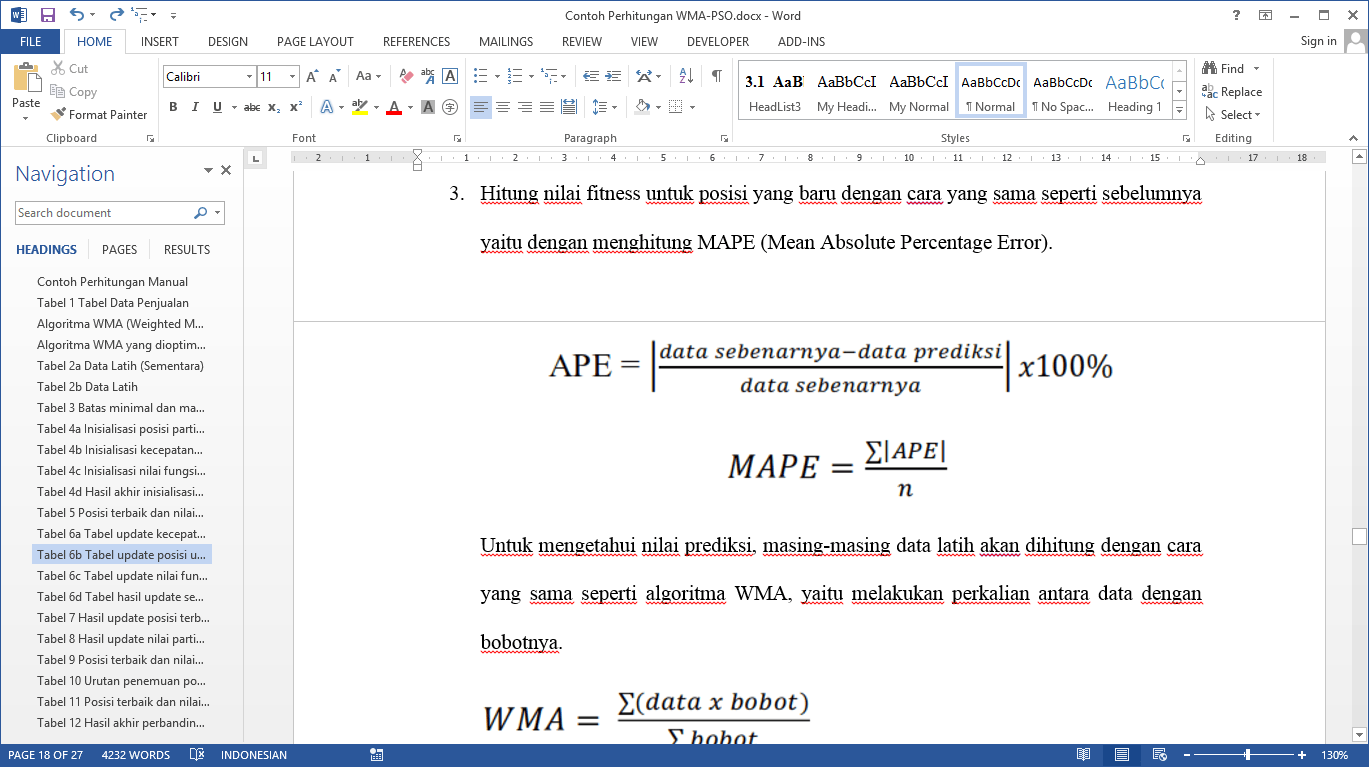Click the Replace button
The height and width of the screenshot is (767, 1369).
pyautogui.click(x=1240, y=92)
